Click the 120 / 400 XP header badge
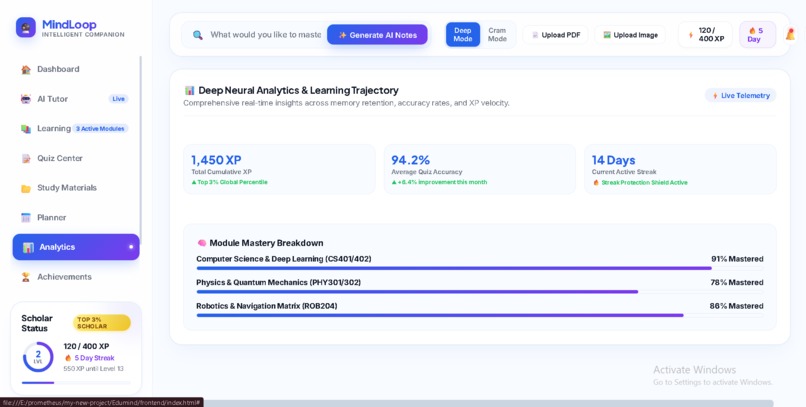The height and width of the screenshot is (407, 806). point(705,34)
